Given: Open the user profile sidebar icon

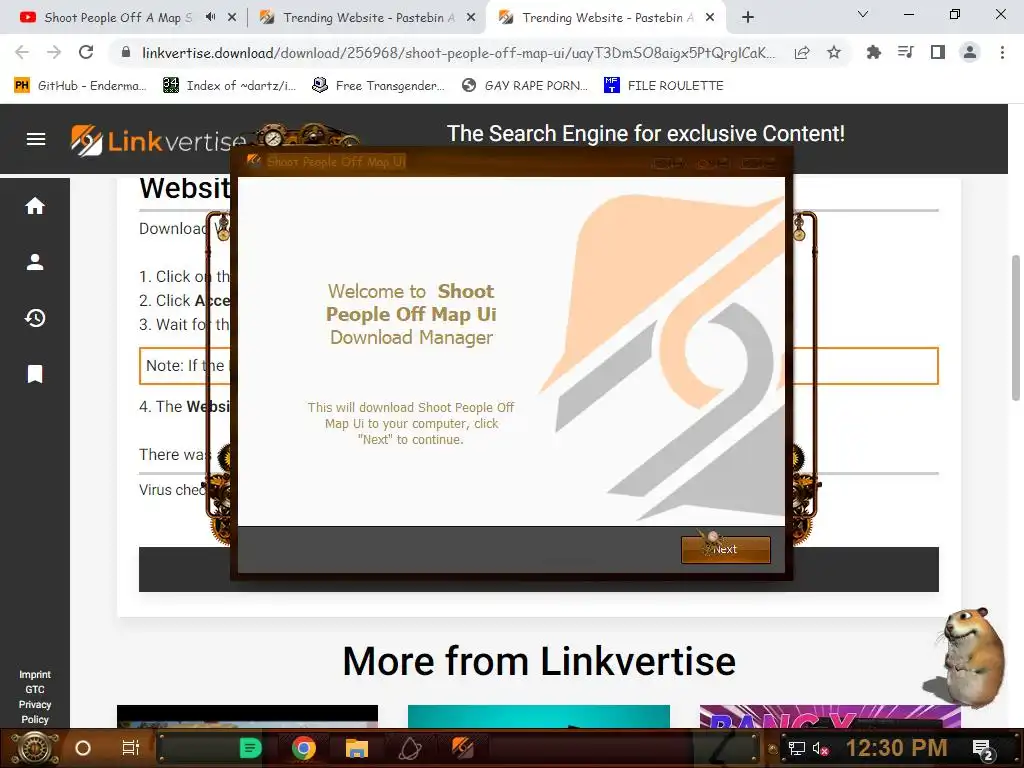Looking at the screenshot, I should pos(35,262).
